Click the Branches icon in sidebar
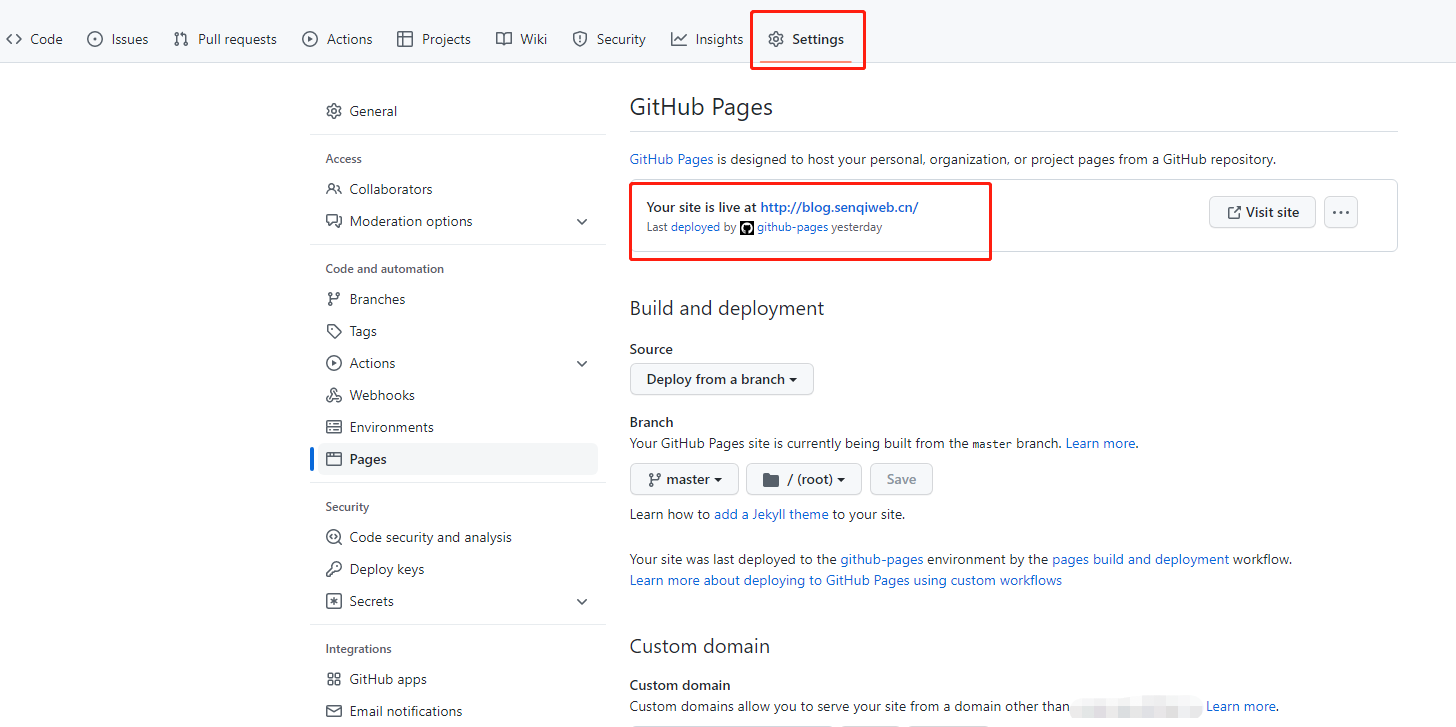This screenshot has height=727, width=1456. (334, 299)
